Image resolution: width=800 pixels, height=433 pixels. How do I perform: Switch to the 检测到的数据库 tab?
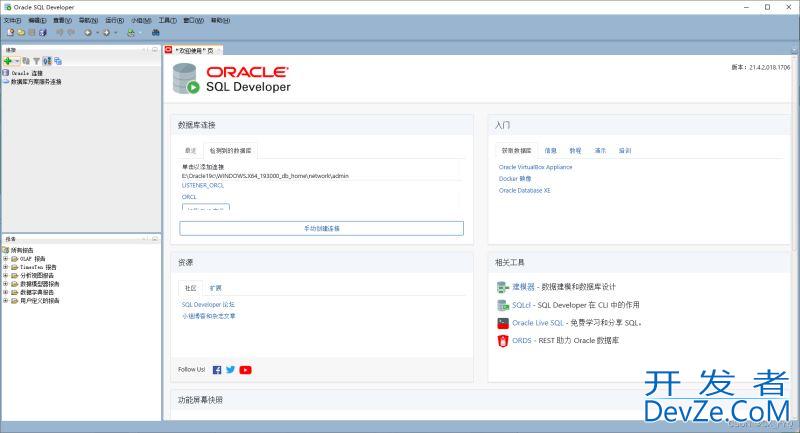coord(231,150)
